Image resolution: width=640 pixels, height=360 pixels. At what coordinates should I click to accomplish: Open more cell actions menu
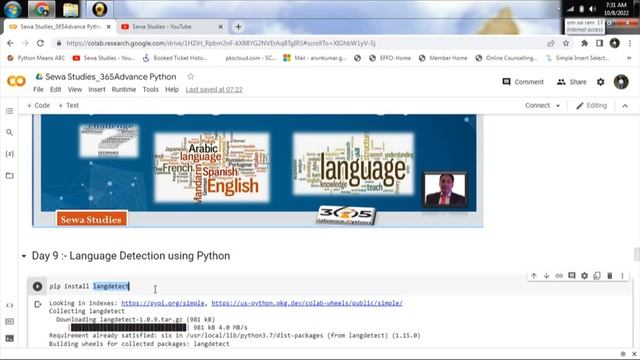point(622,276)
